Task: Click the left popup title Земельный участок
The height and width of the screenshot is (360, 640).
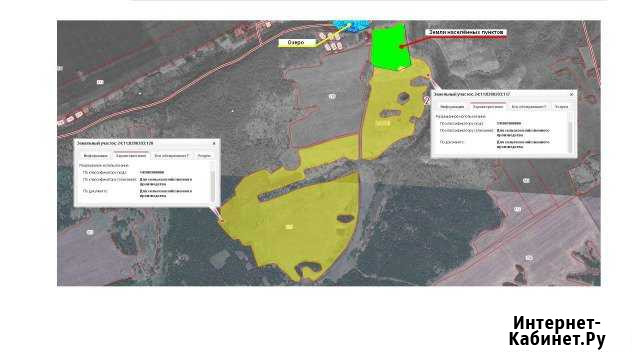Action: coord(115,144)
